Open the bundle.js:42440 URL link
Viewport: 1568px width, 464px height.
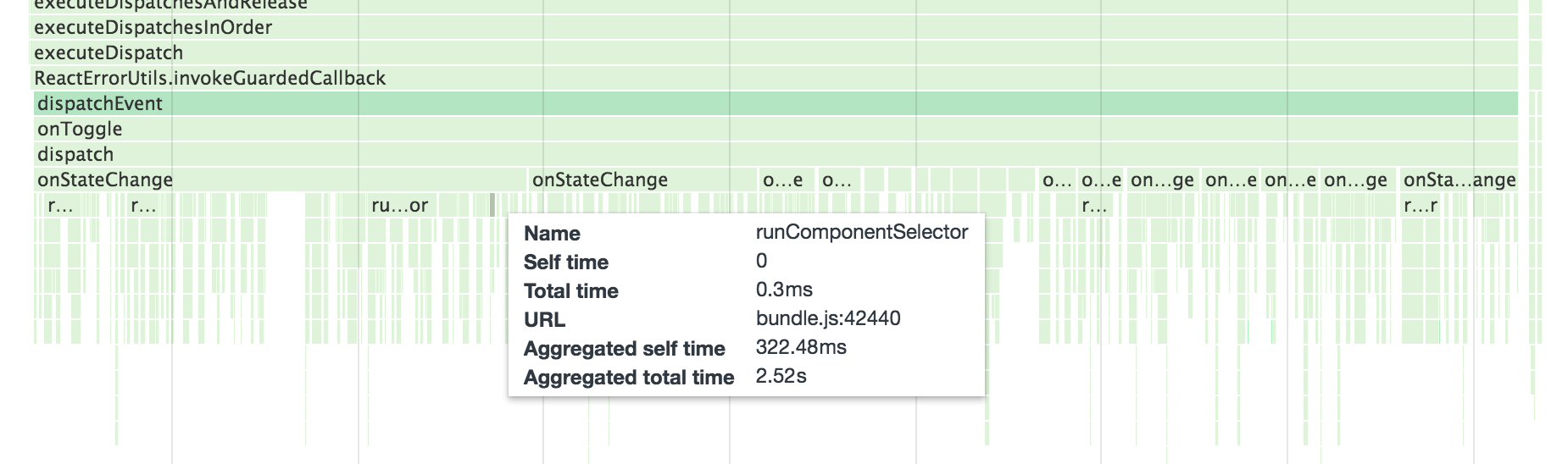827,318
